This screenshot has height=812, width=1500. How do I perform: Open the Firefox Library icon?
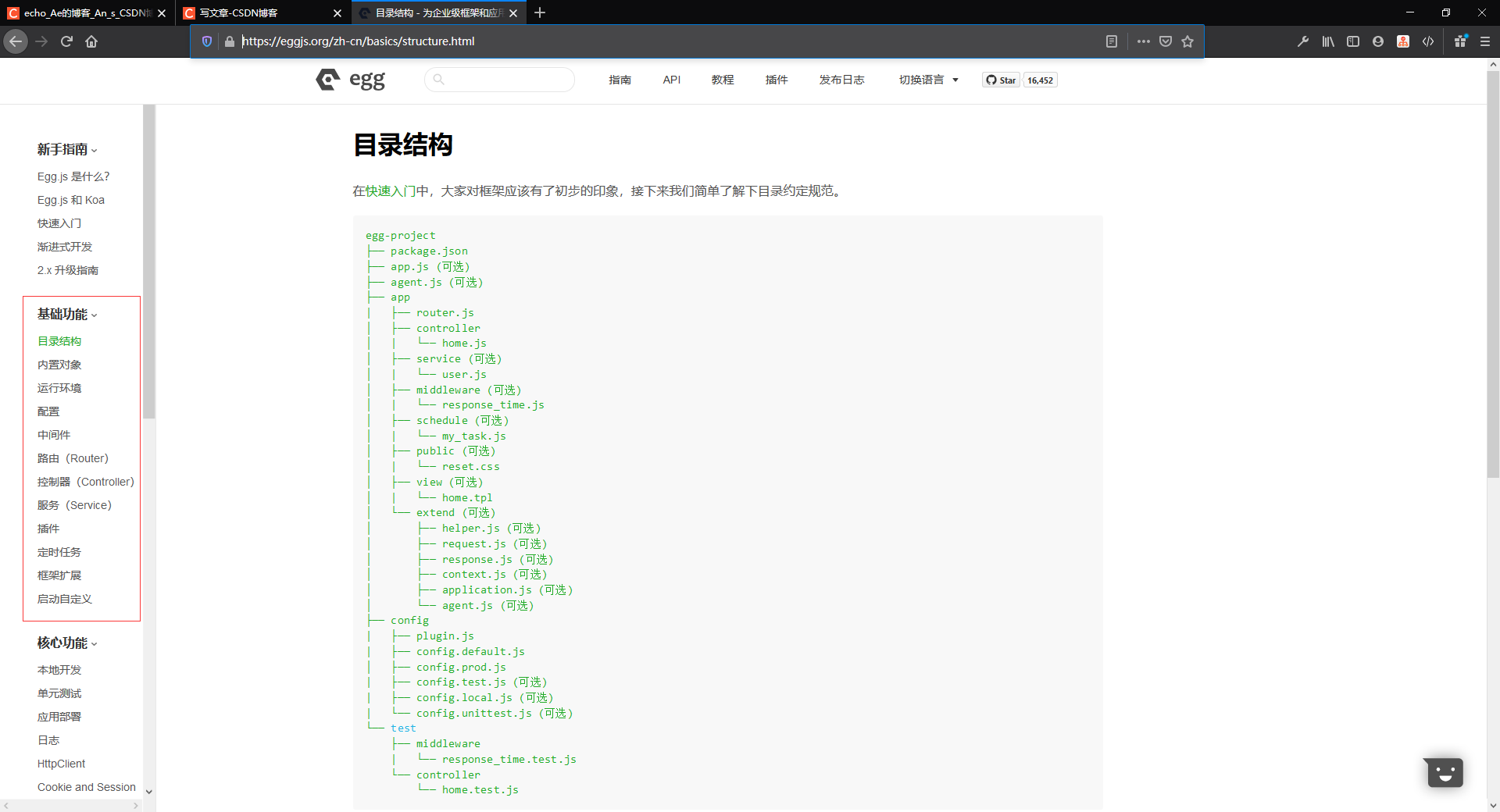(1327, 41)
